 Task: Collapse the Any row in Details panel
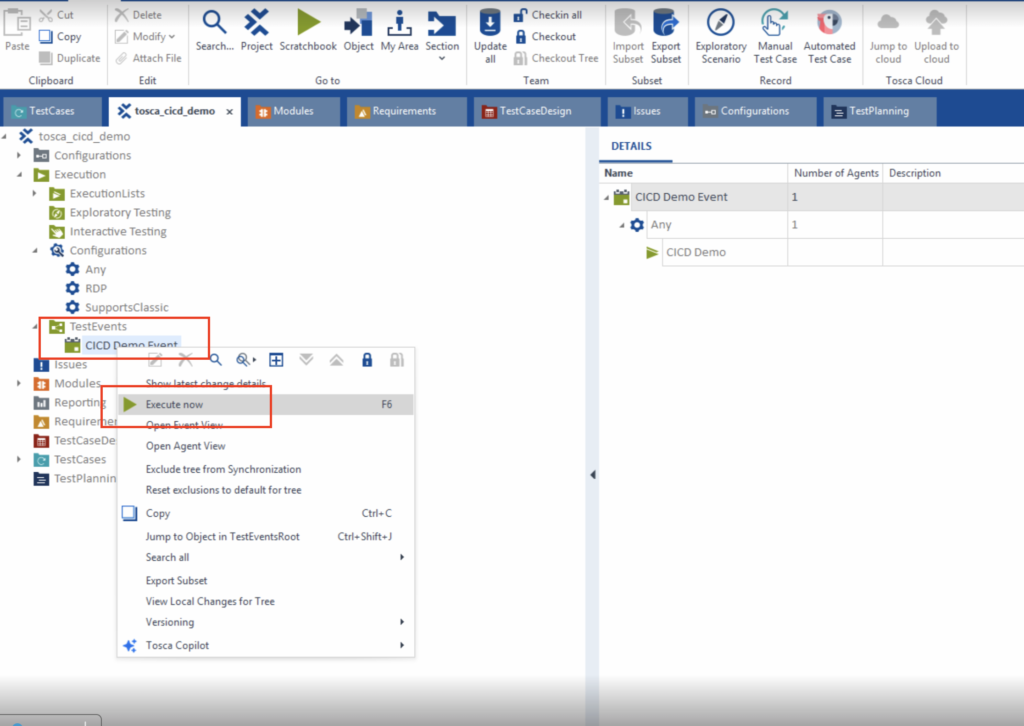pos(622,225)
